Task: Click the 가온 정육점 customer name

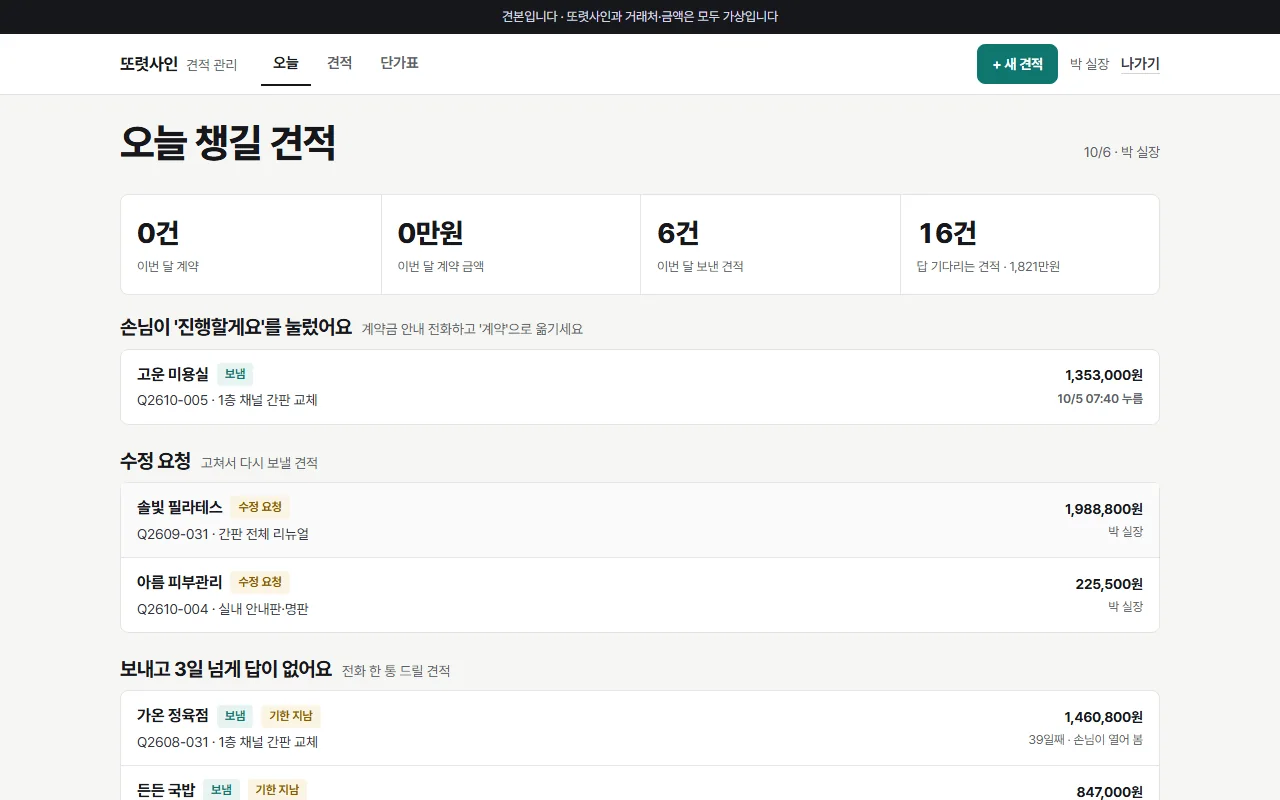Action: 173,715
